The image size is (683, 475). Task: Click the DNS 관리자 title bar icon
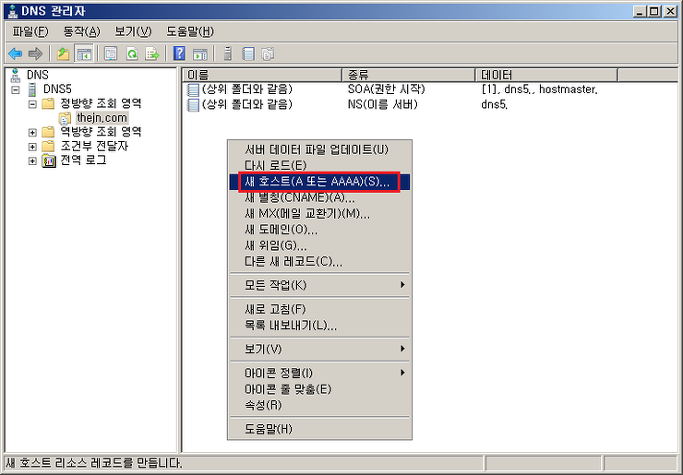12,11
